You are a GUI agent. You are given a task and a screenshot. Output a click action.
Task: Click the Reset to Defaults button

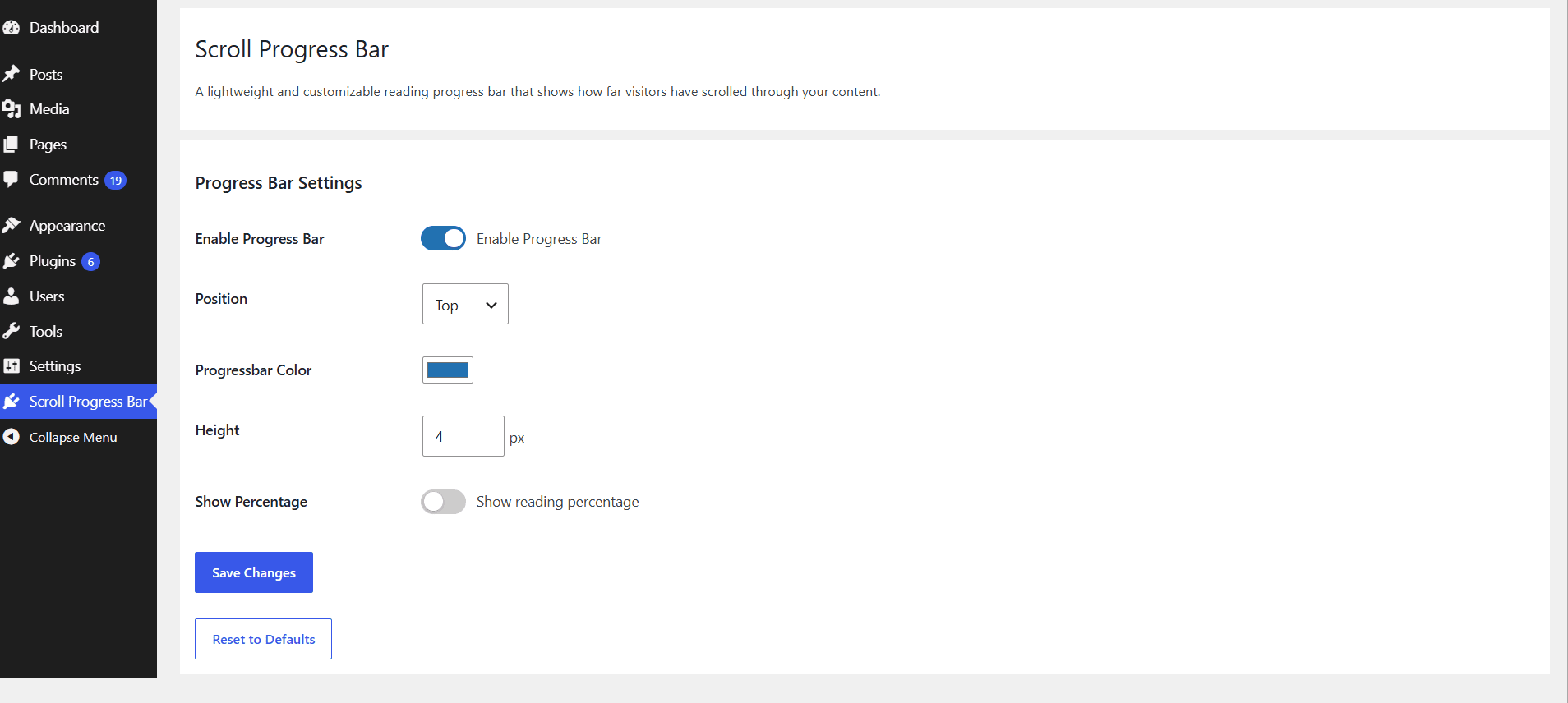point(263,639)
